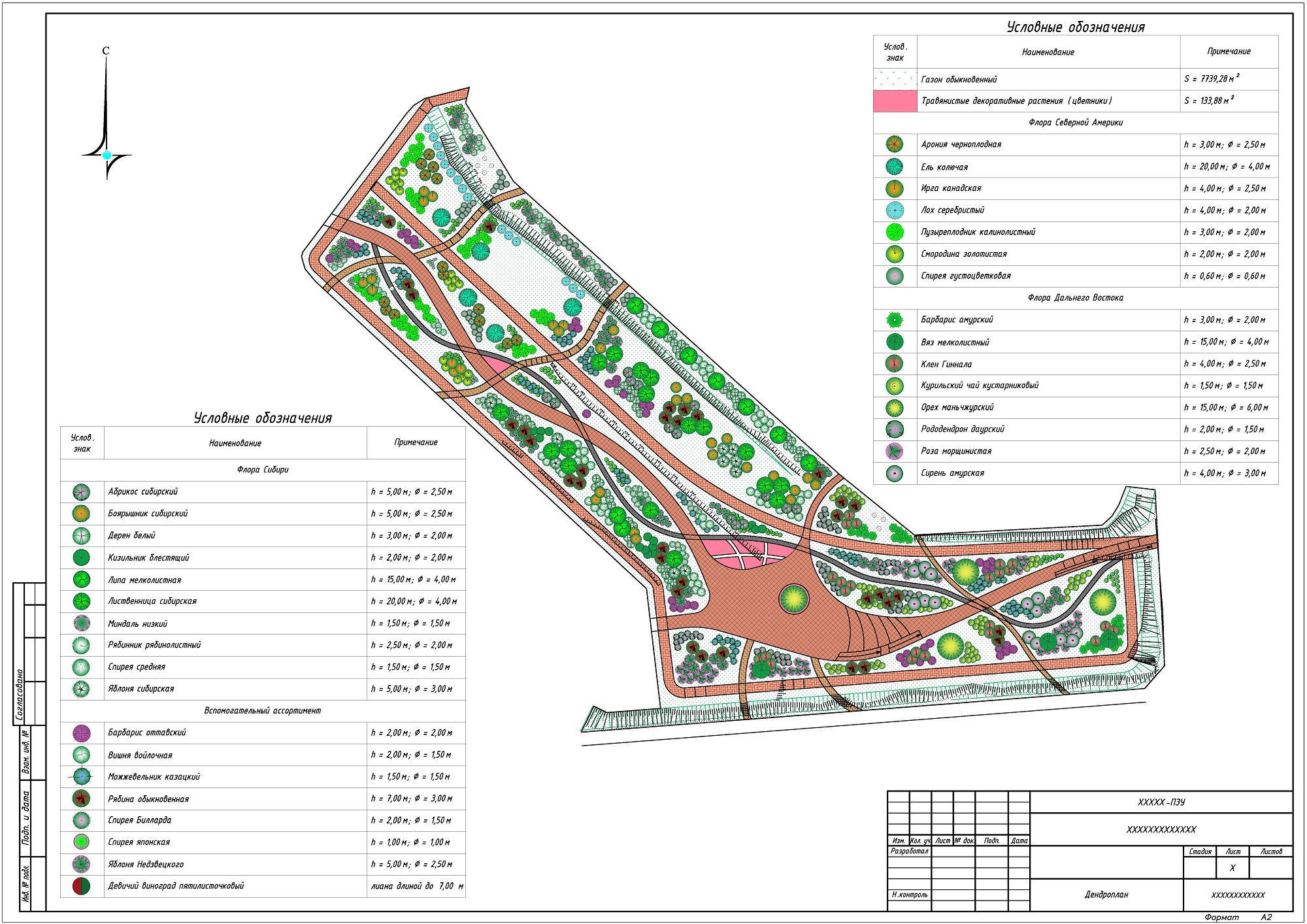Click the Арония черноплодная legend symbol
This screenshot has width=1307, height=924.
[x=895, y=144]
